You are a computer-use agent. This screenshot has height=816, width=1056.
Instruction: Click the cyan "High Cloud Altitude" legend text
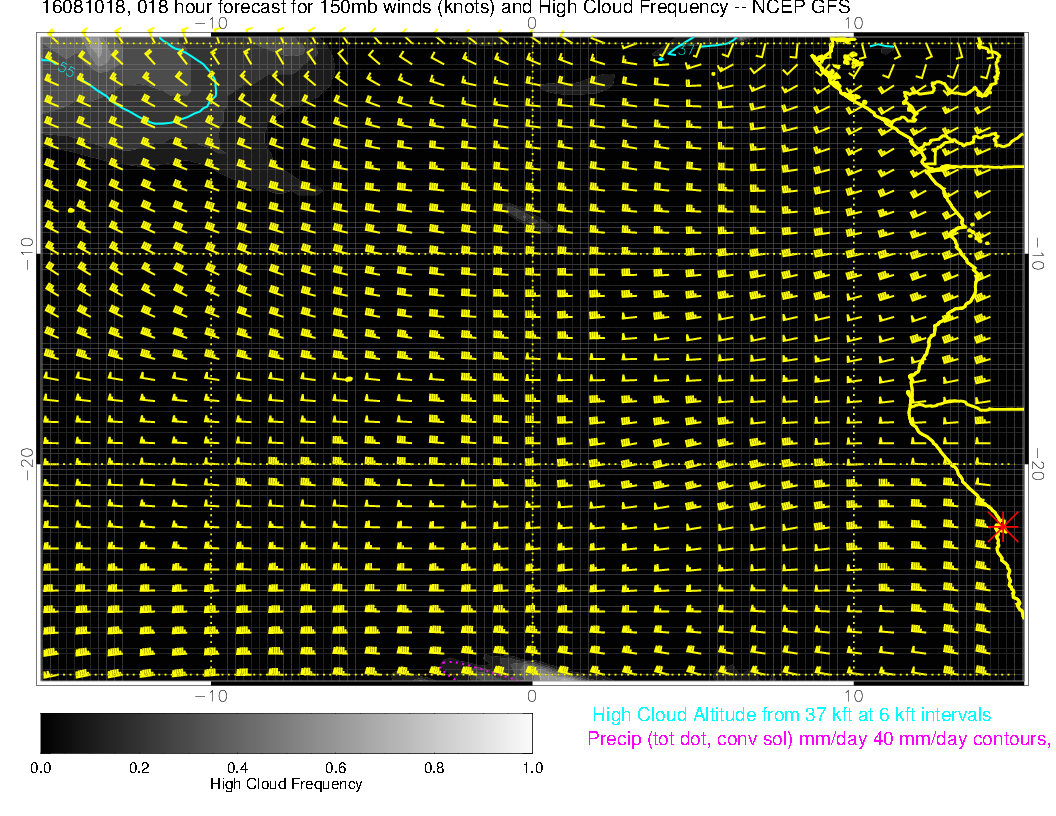(x=791, y=715)
